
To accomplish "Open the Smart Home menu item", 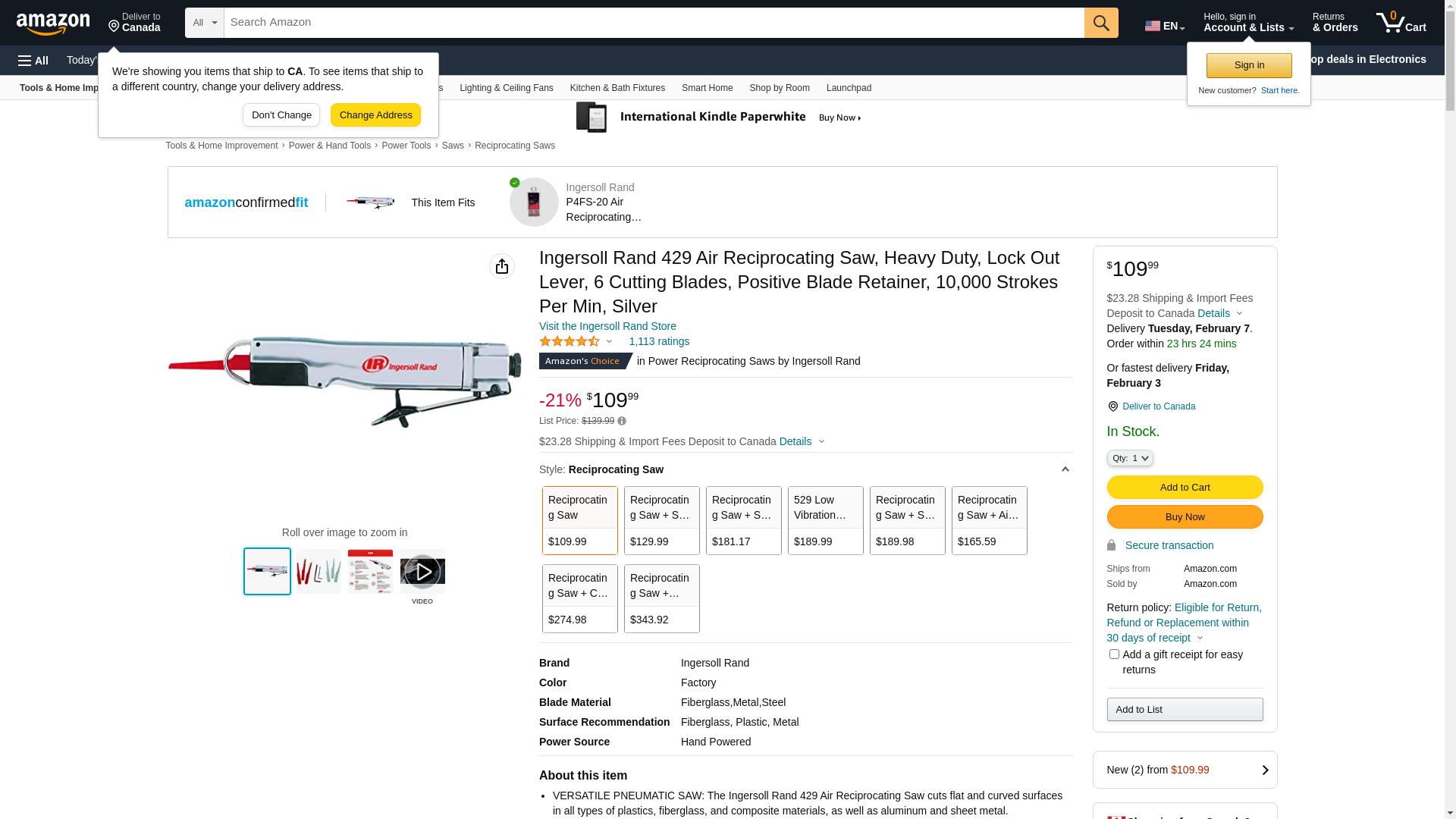I will coord(707,88).
